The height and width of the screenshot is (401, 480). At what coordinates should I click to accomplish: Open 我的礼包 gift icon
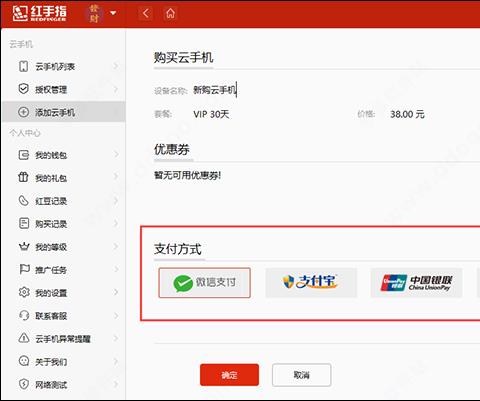(x=23, y=177)
